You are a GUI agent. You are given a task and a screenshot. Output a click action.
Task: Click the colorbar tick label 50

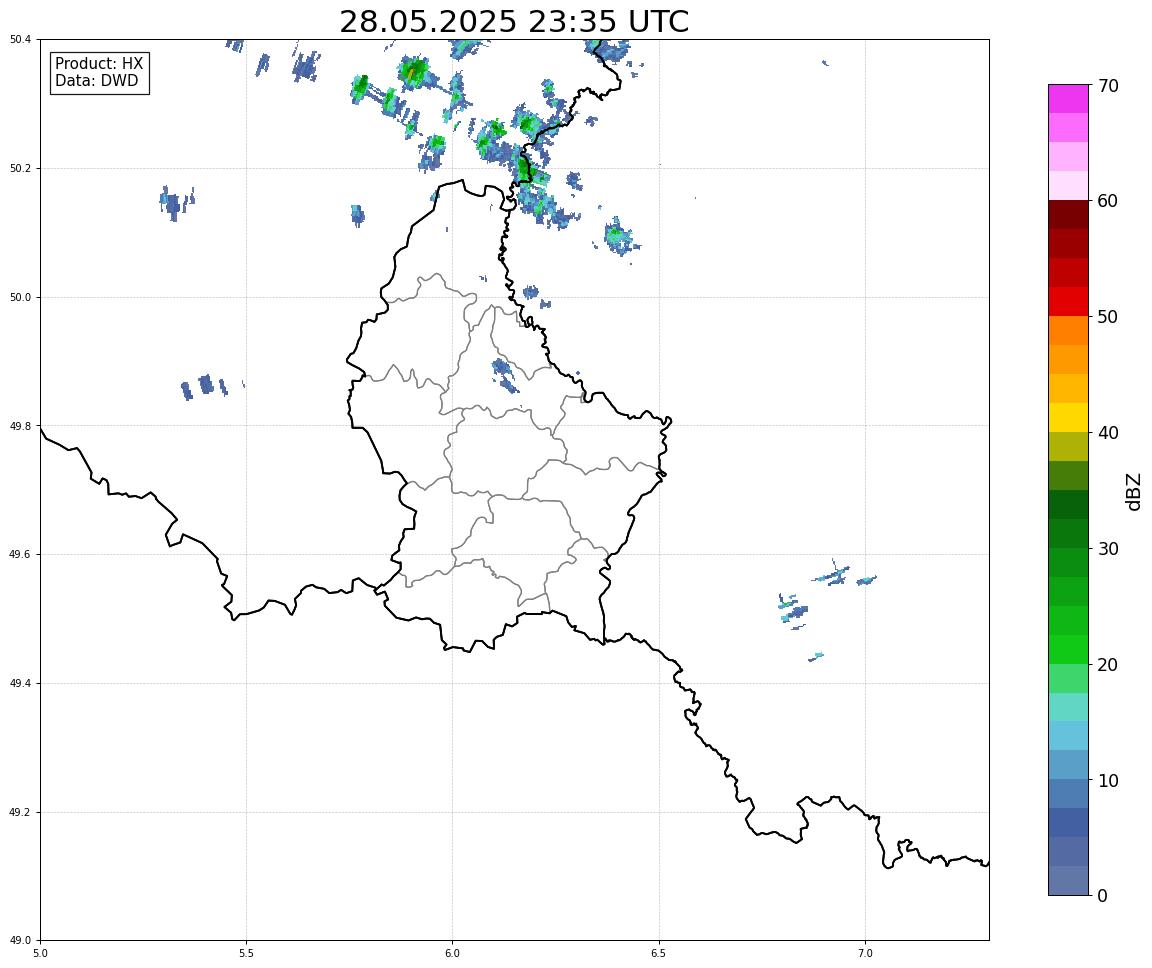1107,317
